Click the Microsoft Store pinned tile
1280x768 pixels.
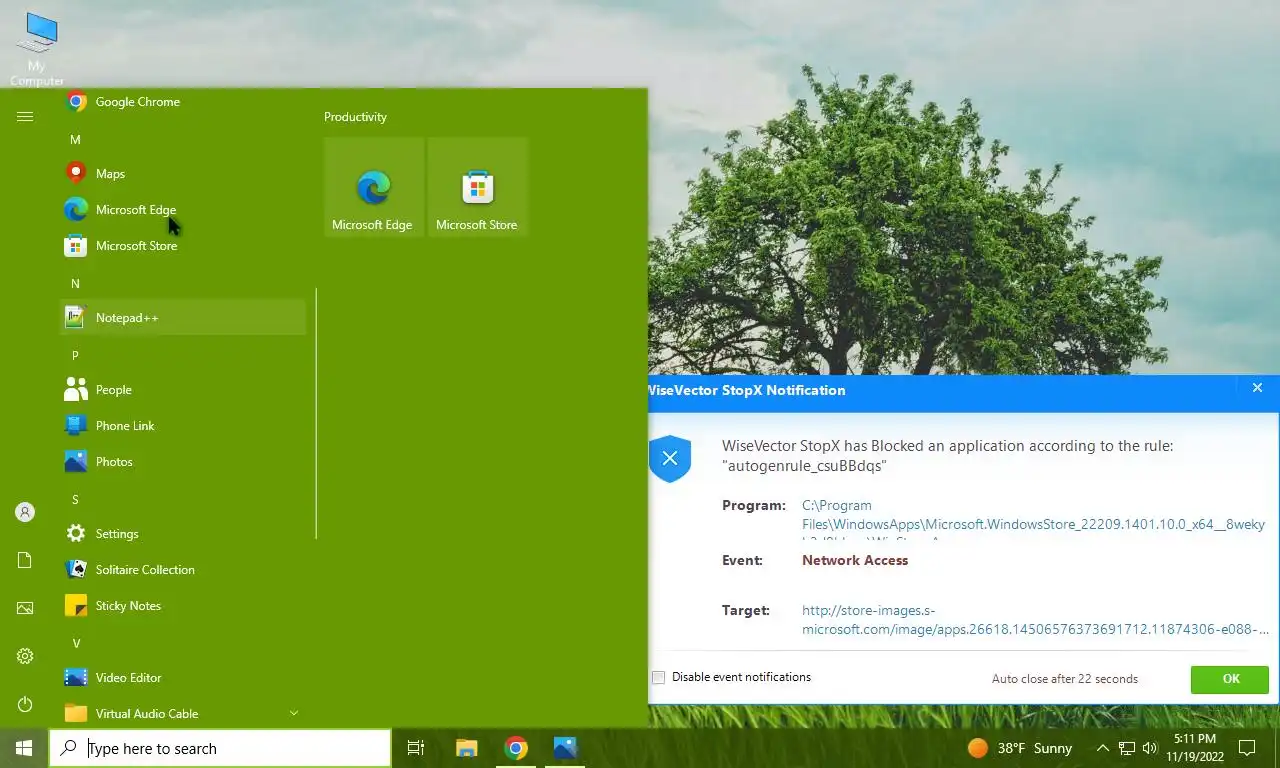point(478,187)
